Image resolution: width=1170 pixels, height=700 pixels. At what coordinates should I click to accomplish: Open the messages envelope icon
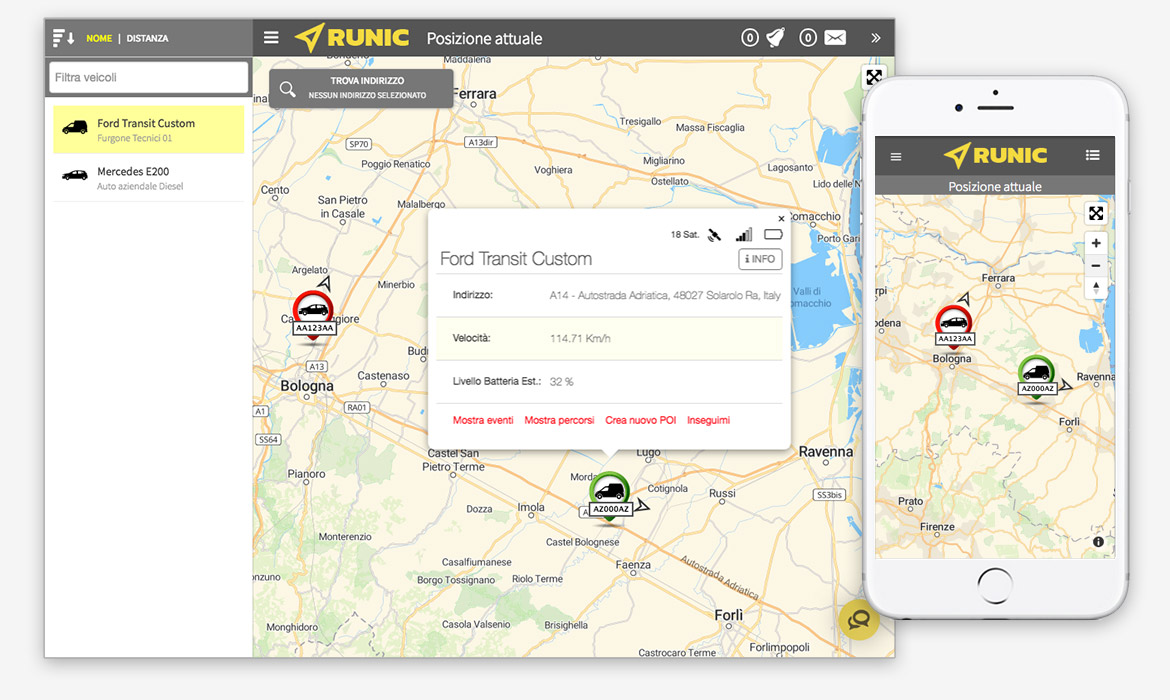[x=835, y=37]
